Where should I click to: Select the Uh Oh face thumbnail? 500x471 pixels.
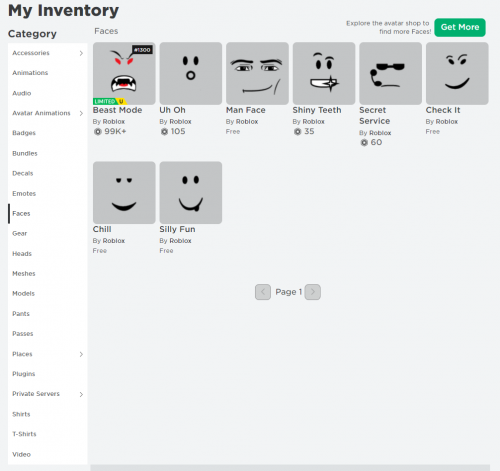191,73
